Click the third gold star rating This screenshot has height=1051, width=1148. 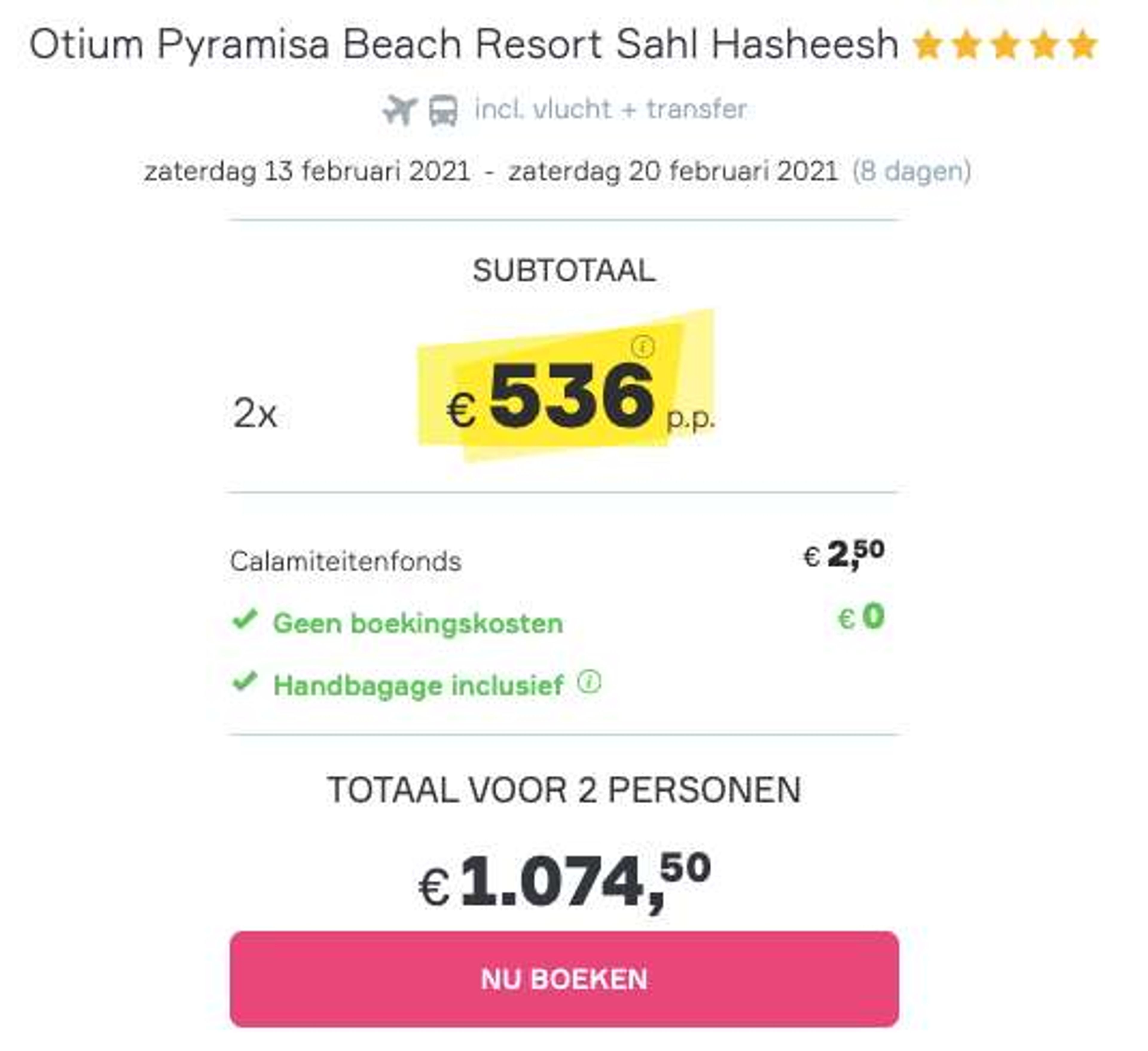click(x=1005, y=45)
